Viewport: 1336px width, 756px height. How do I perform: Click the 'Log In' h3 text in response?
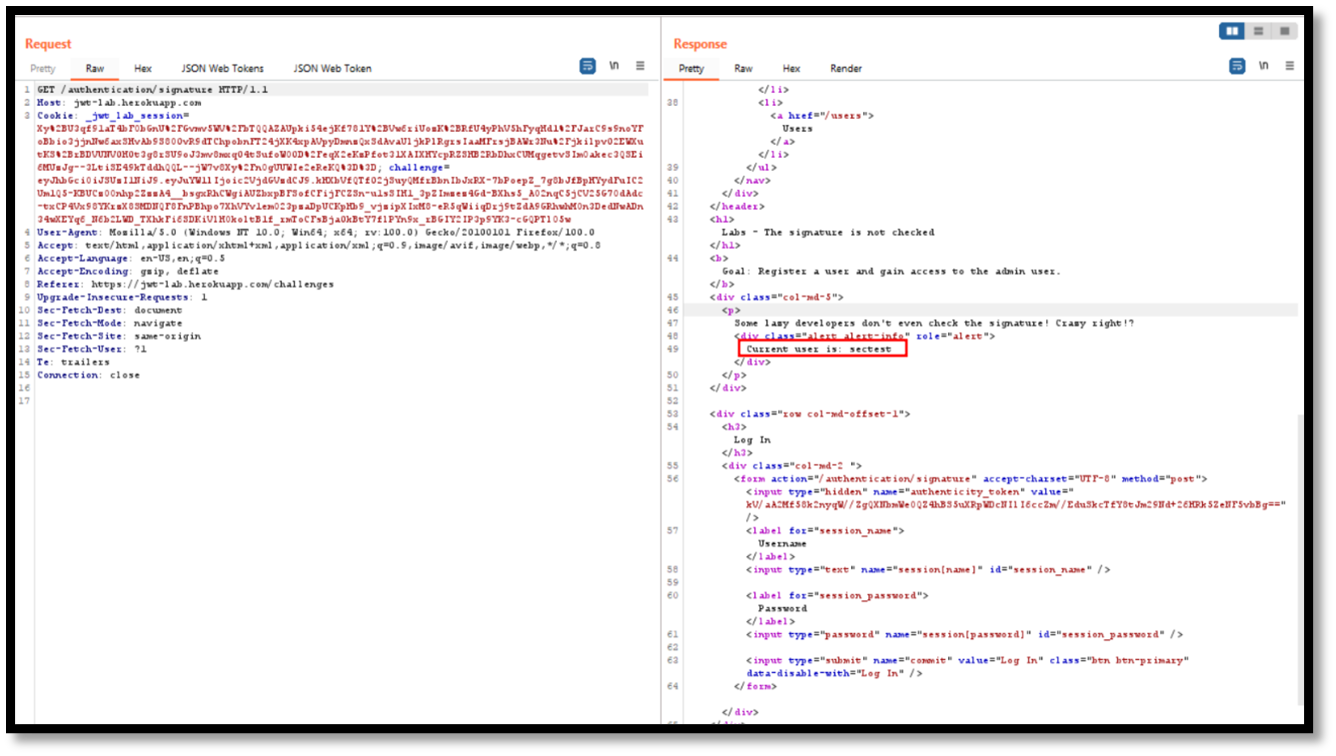(x=752, y=439)
